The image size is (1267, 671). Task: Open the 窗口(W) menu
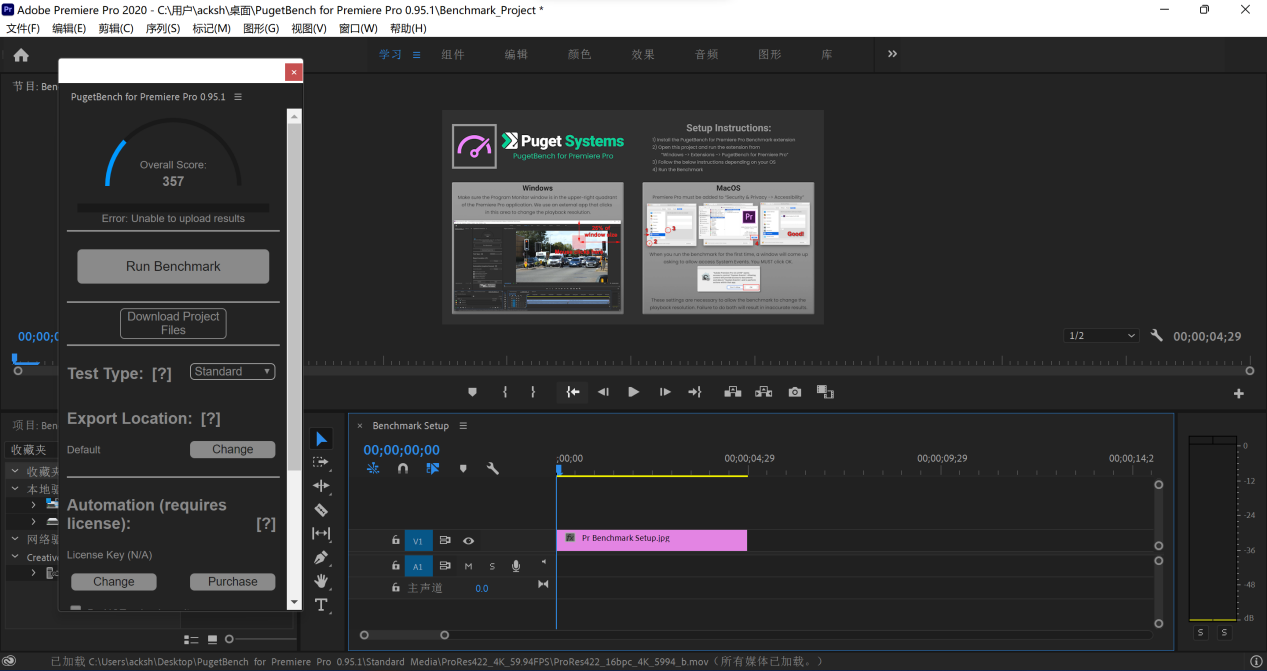point(358,28)
